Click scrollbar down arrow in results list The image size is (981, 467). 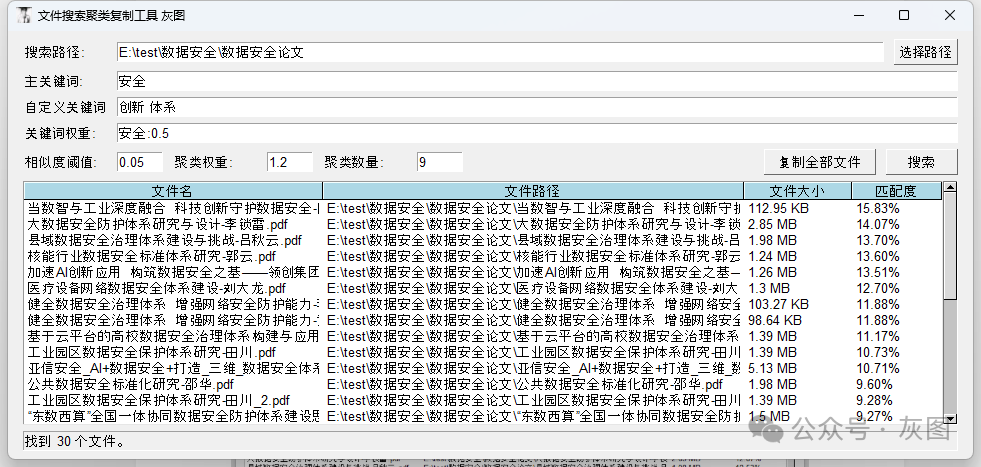(950, 419)
